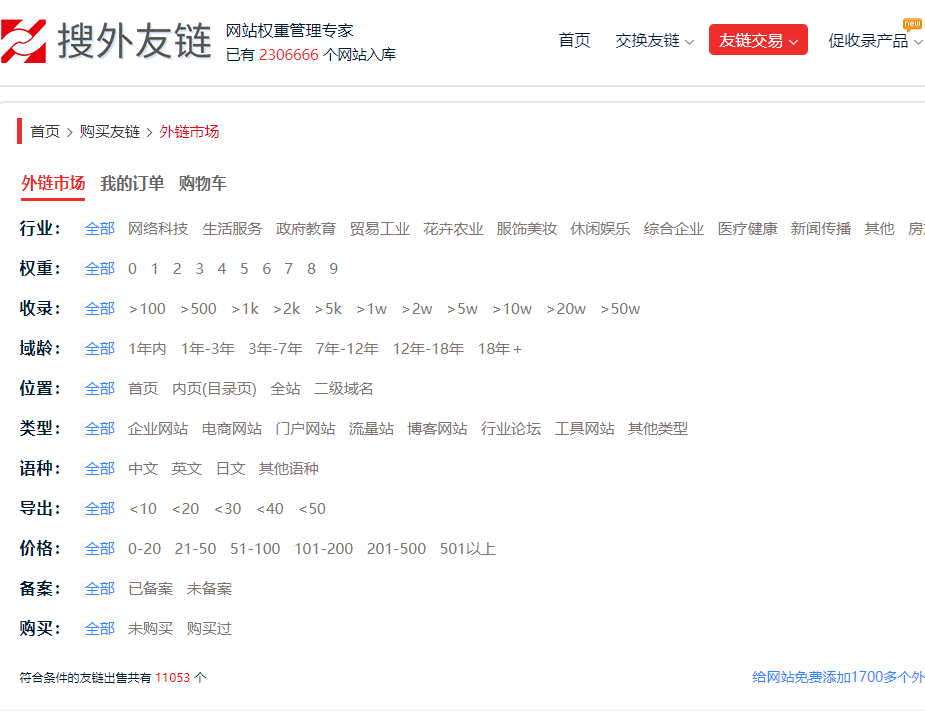Filter type by 企业网站
Image resolution: width=925 pixels, height=711 pixels.
click(158, 429)
